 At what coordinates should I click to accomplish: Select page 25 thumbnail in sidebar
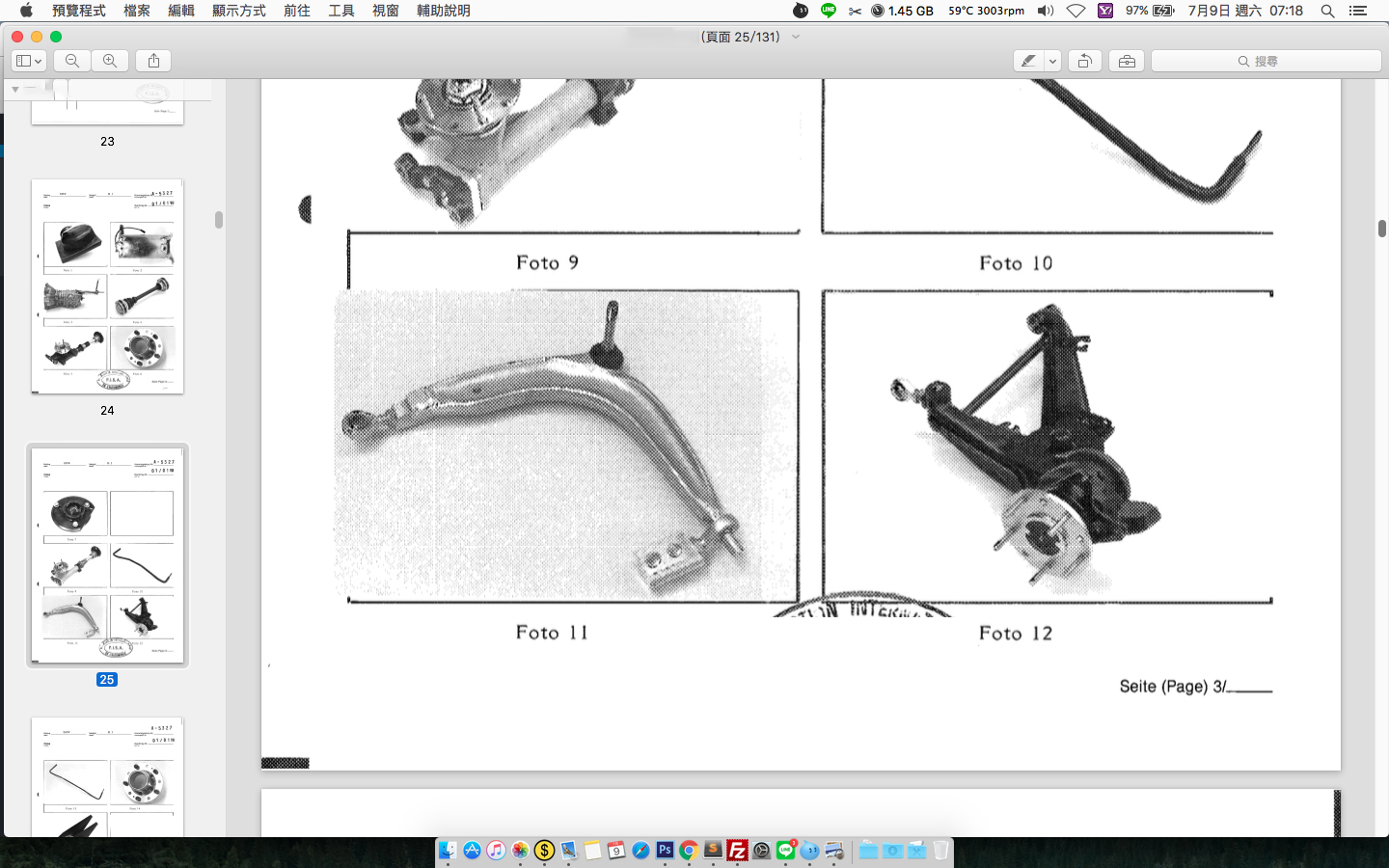click(x=107, y=556)
